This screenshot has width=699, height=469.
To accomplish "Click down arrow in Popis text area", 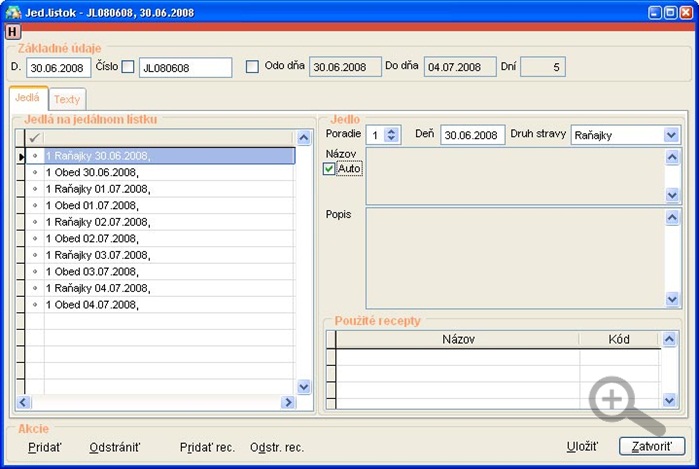I will click(x=672, y=300).
